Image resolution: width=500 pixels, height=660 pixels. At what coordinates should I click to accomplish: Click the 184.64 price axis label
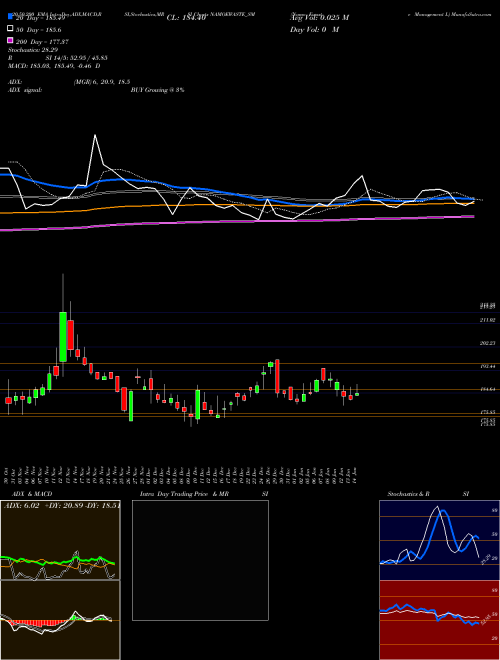(487, 390)
